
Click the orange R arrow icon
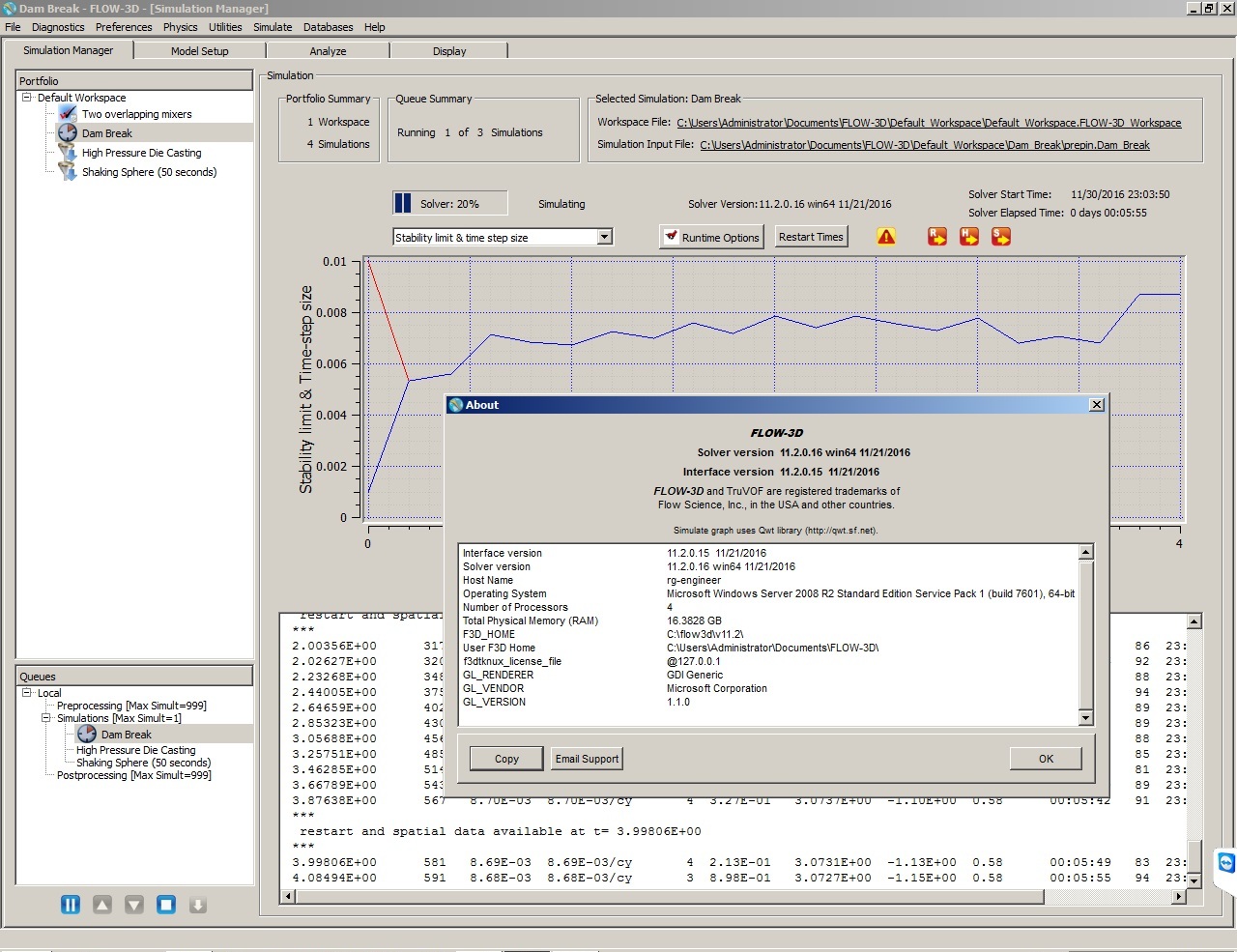click(x=937, y=237)
